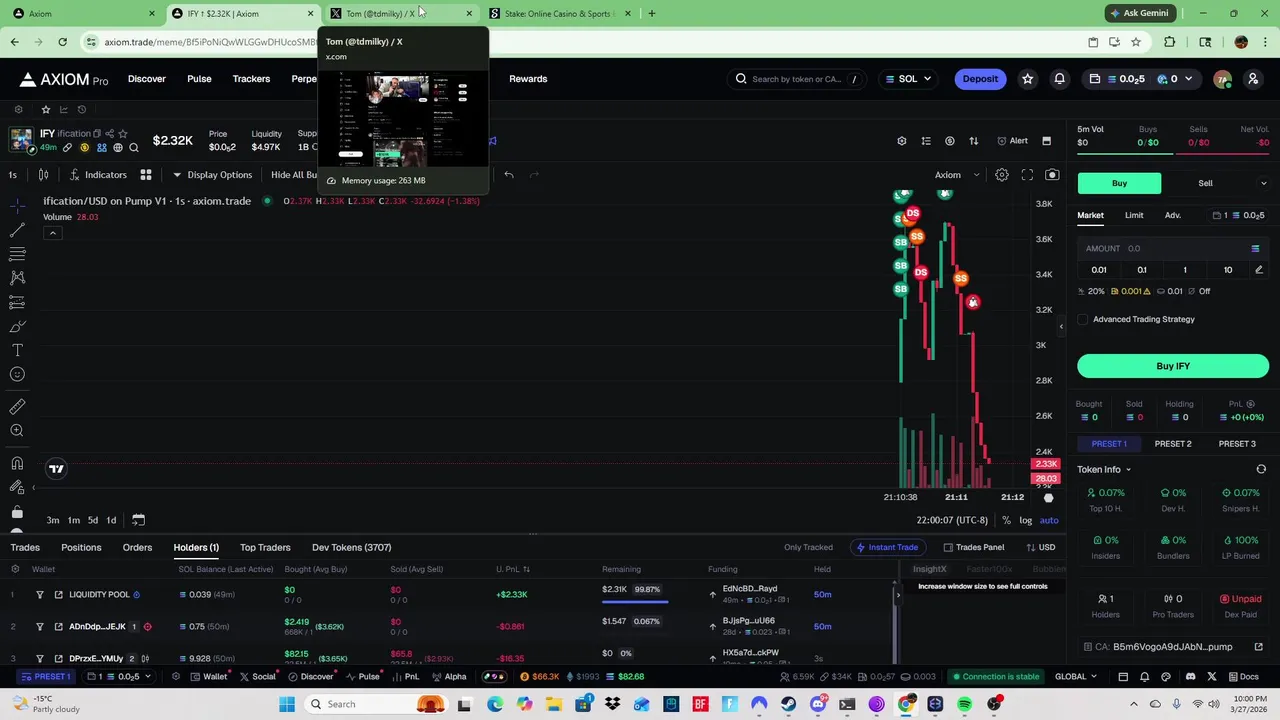Enter fullscreen chart mode

1027,175
